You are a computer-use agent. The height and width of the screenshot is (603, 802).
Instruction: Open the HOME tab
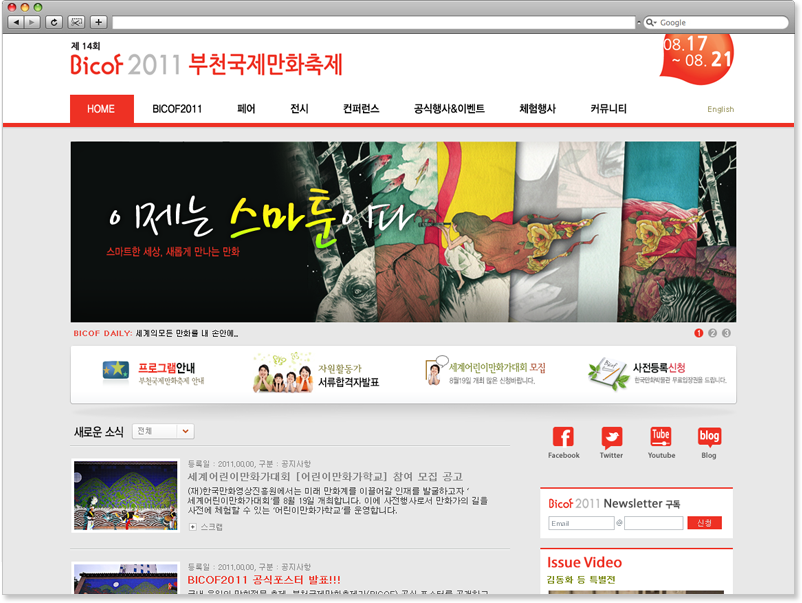tap(101, 109)
